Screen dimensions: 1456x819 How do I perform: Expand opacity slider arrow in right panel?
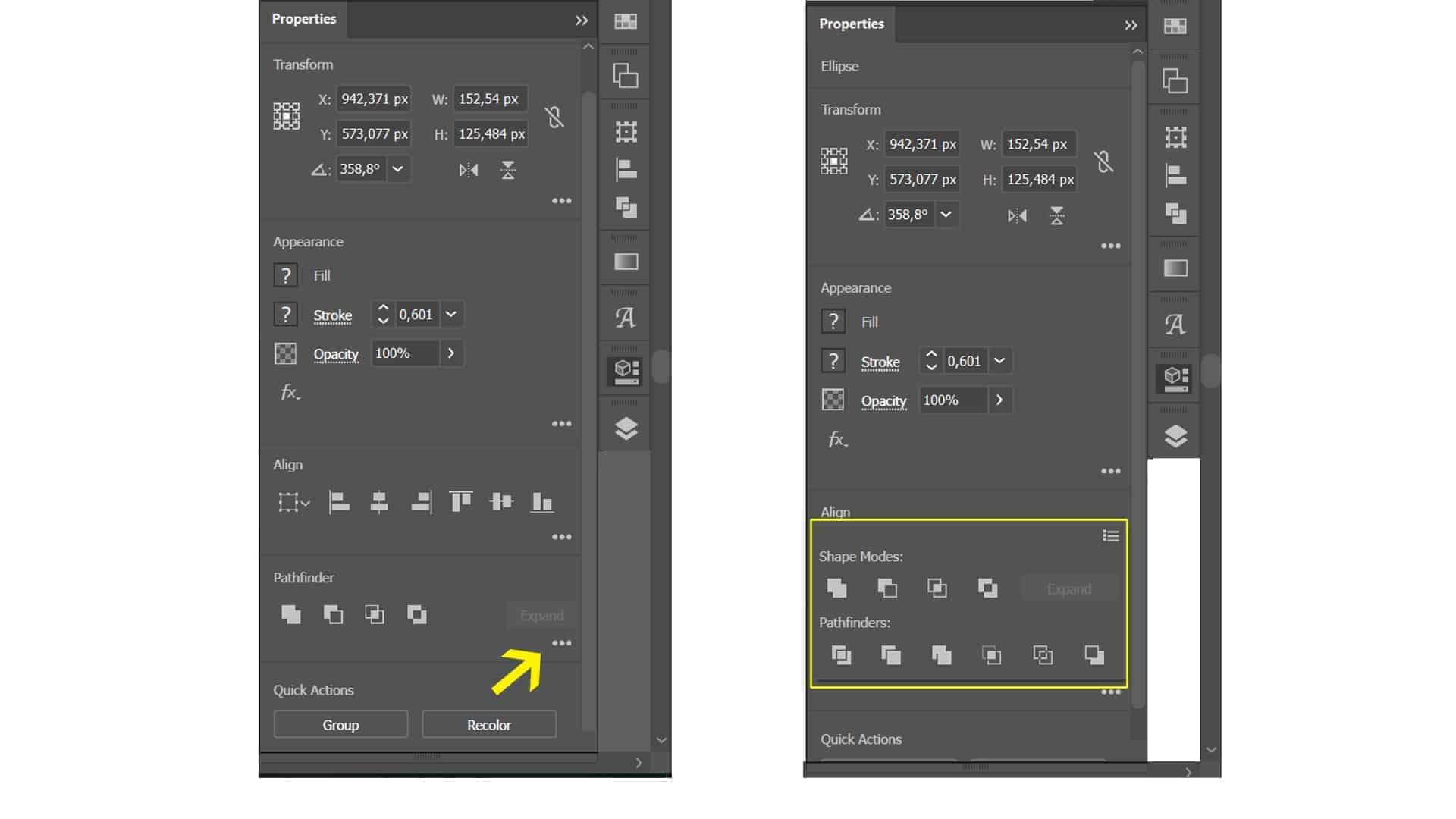pyautogui.click(x=999, y=400)
